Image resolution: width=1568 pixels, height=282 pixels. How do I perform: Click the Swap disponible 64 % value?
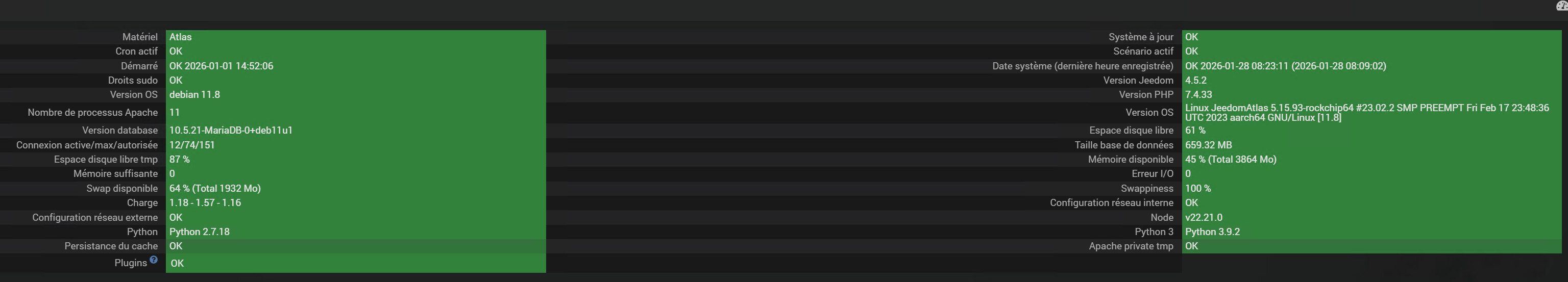215,188
